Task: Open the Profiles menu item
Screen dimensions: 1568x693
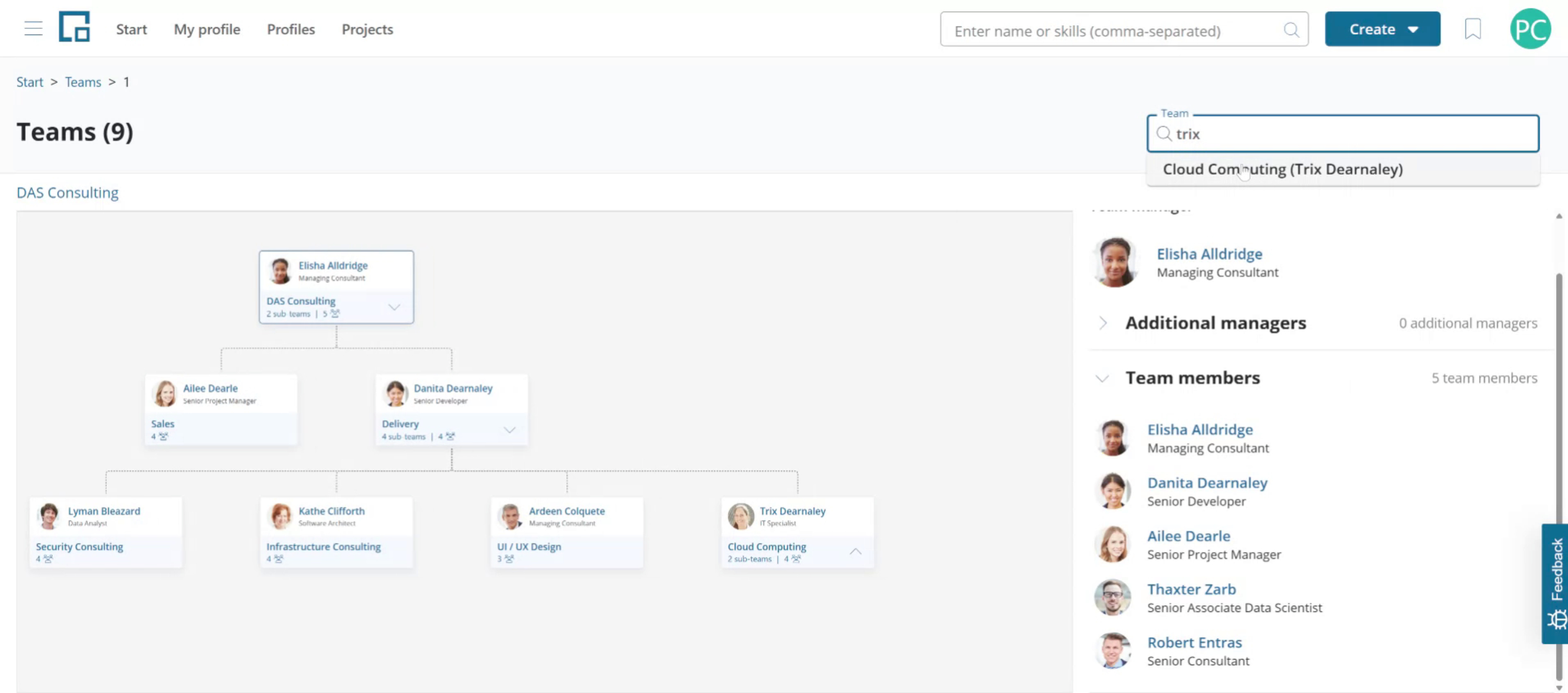Action: click(291, 29)
